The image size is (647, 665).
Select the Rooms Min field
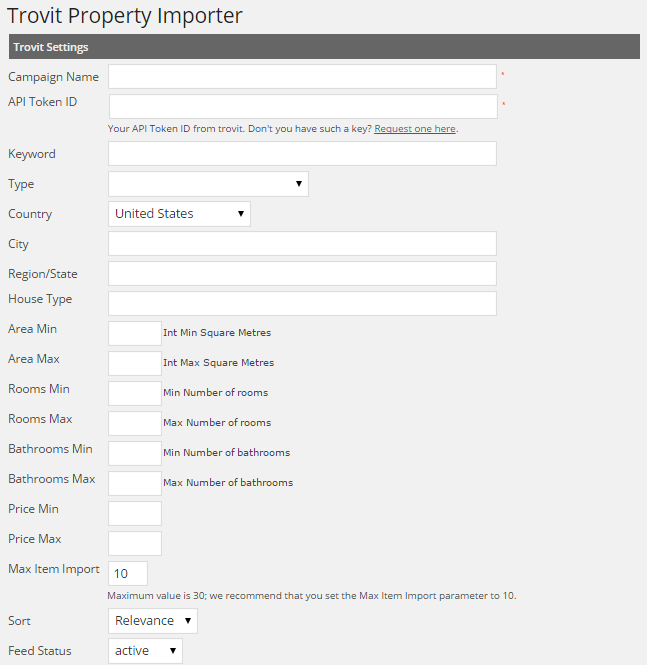coord(135,394)
